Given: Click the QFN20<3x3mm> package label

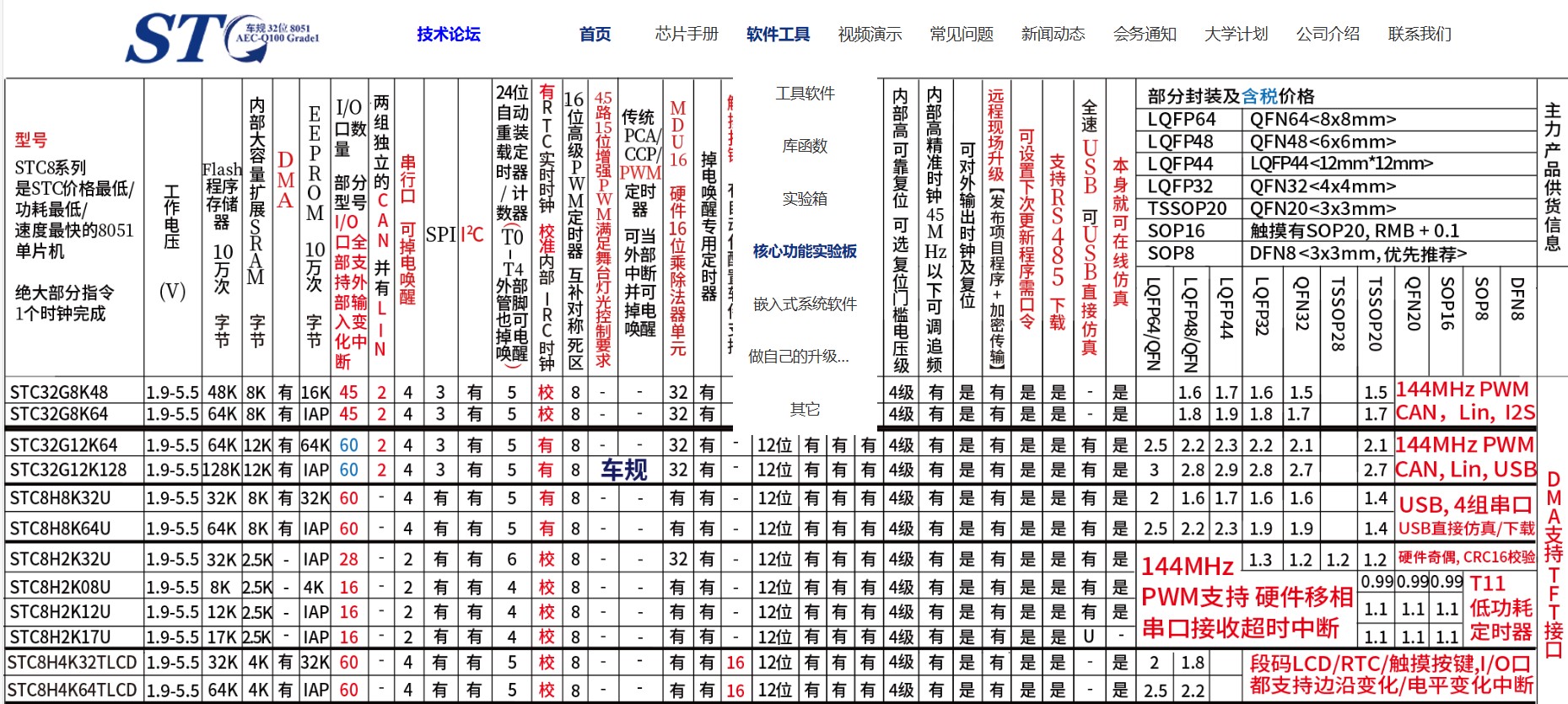Looking at the screenshot, I should click(x=1323, y=208).
